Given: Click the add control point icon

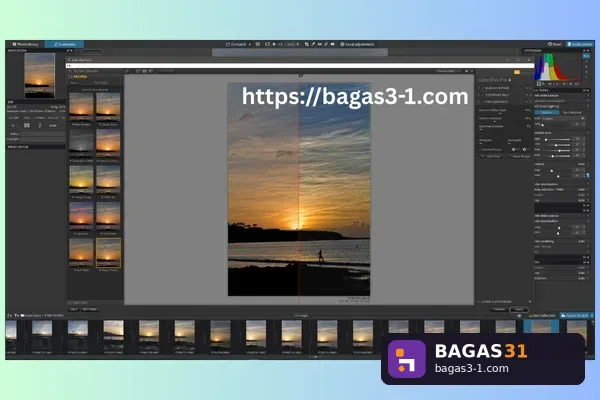Looking at the screenshot, I should coord(514,150).
